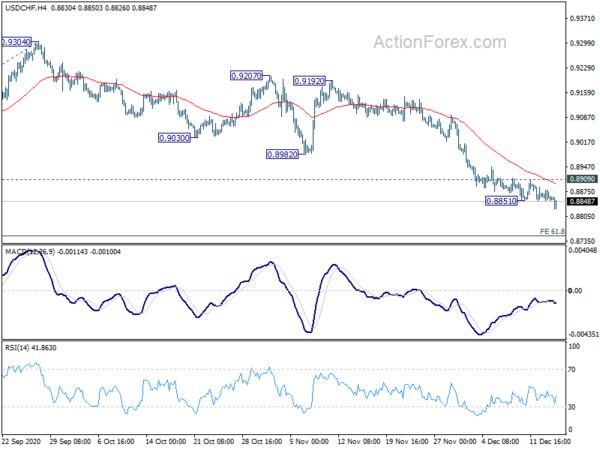Viewport: 600px width, 450px height.
Task: Click the 0.91920 price label
Action: click(x=309, y=81)
